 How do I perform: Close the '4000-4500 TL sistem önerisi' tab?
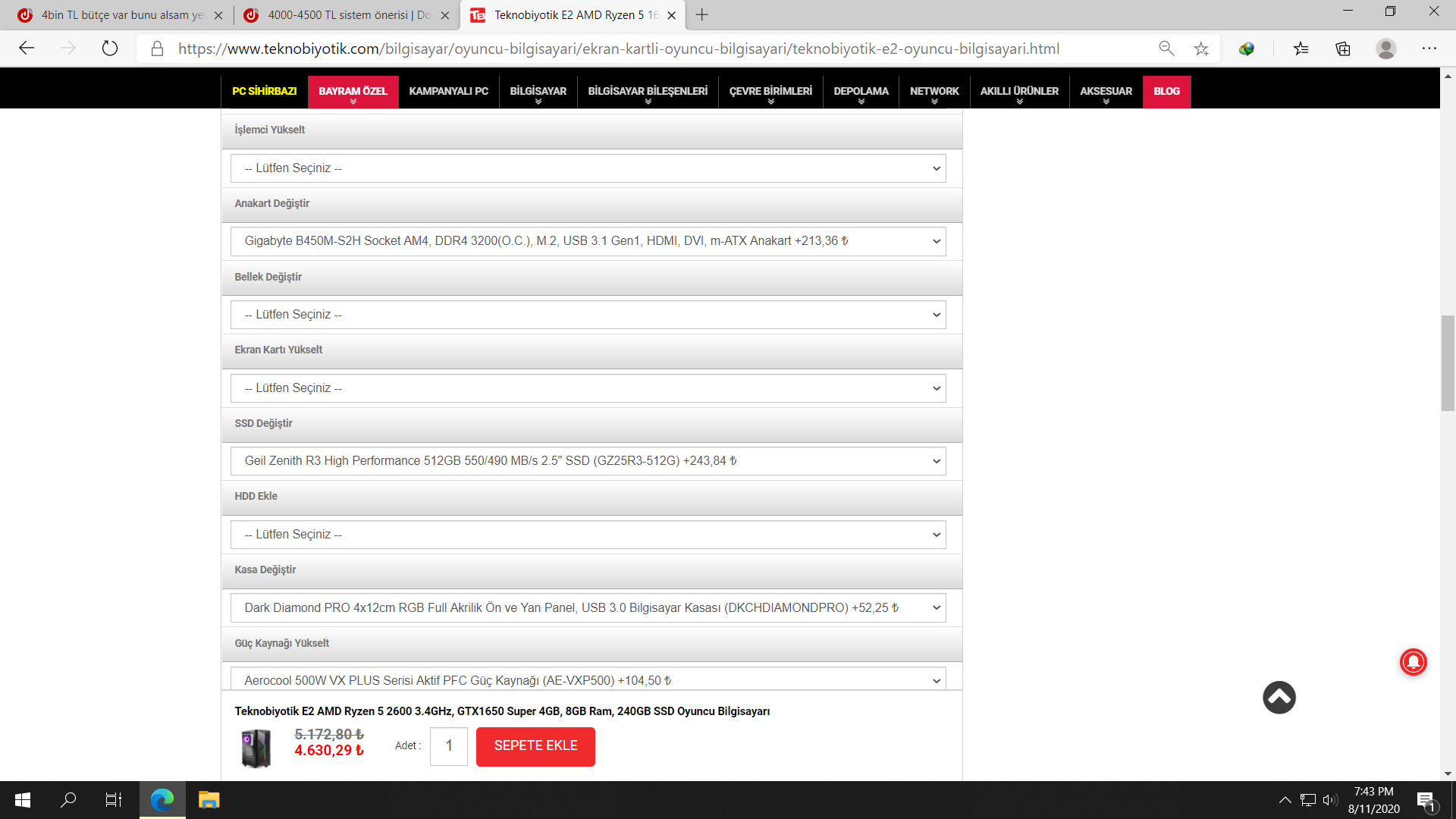click(x=445, y=15)
